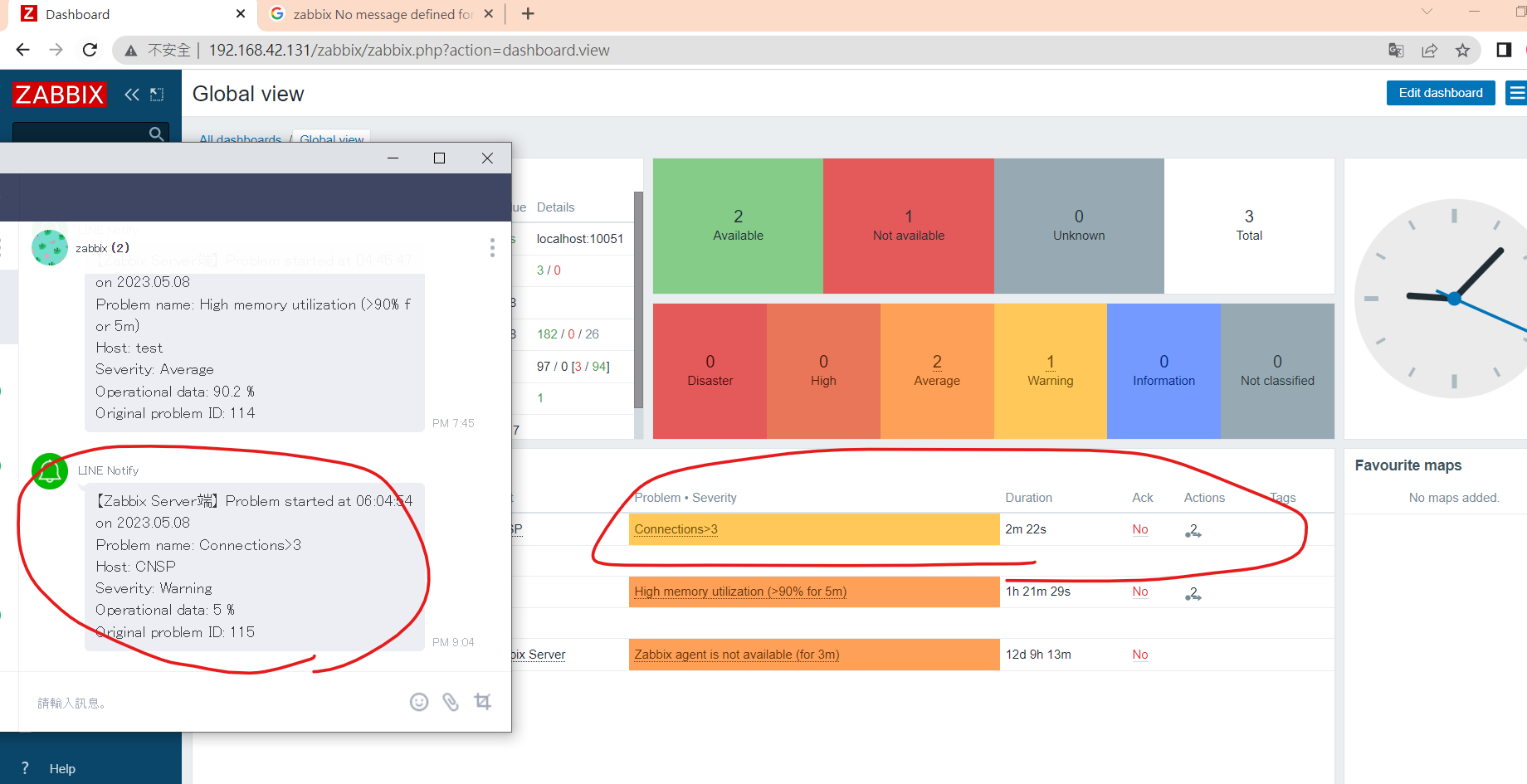Click No acknowledge link for High memory row
Screen dimensions: 1527x784
[1140, 592]
